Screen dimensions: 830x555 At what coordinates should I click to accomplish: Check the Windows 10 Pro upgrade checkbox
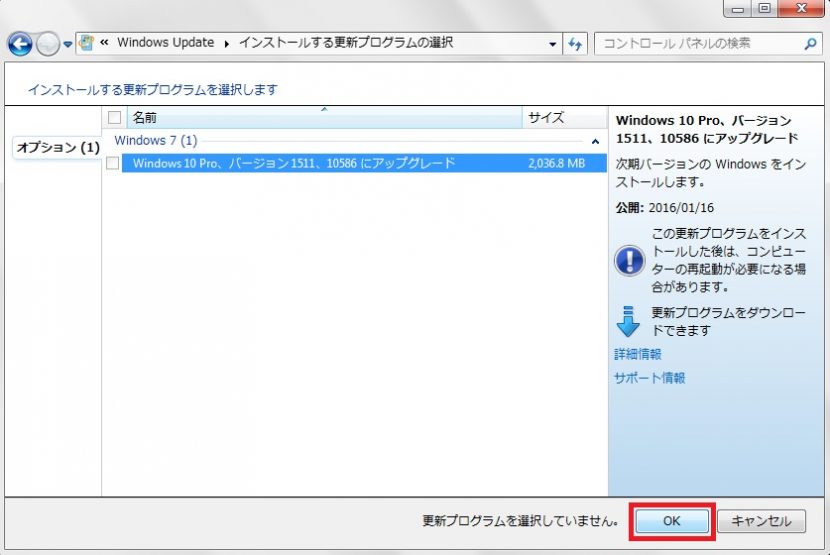113,163
